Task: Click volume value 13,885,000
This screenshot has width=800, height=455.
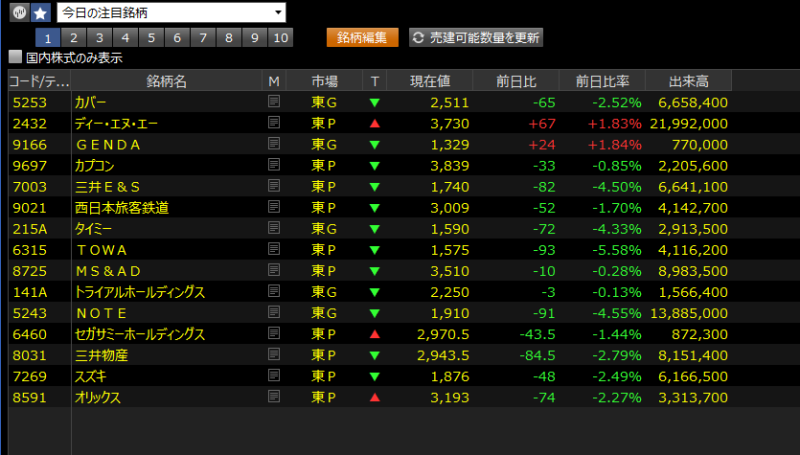Action: [x=689, y=313]
